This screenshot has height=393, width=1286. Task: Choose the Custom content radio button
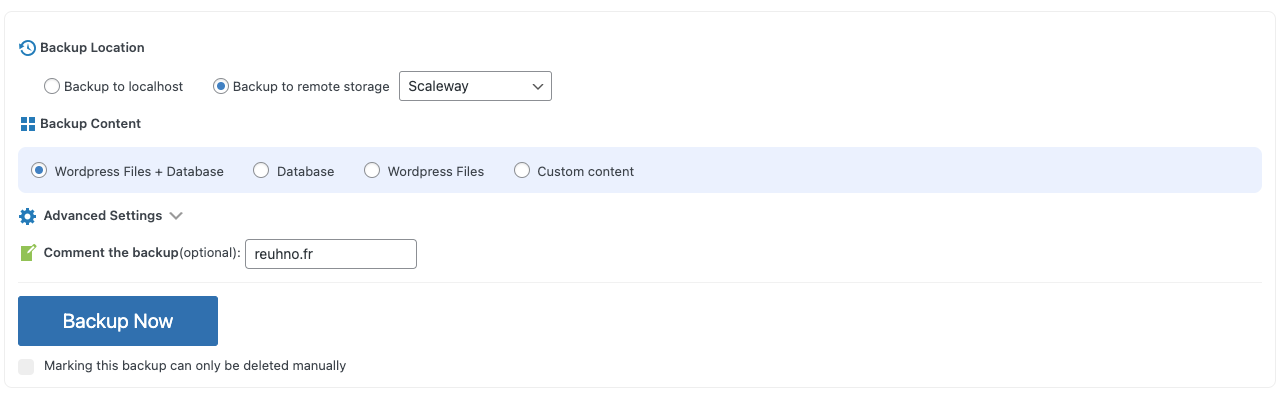522,171
